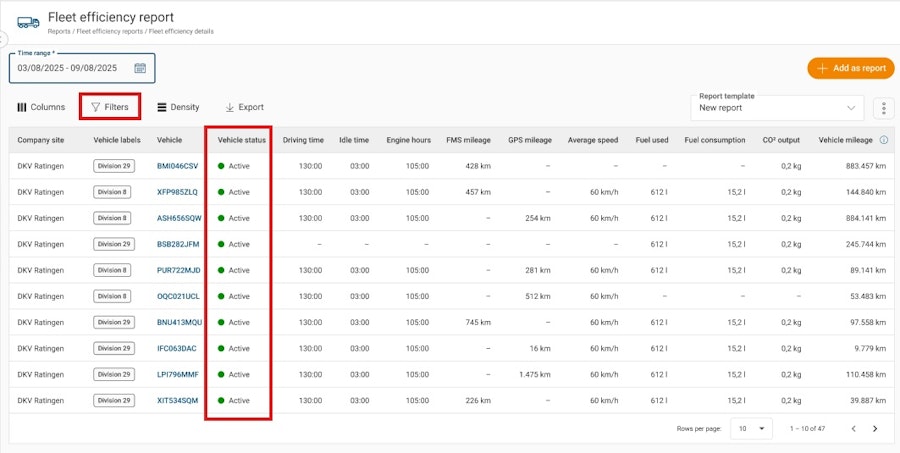This screenshot has width=900, height=453.
Task: Click Add as report button
Action: click(851, 68)
